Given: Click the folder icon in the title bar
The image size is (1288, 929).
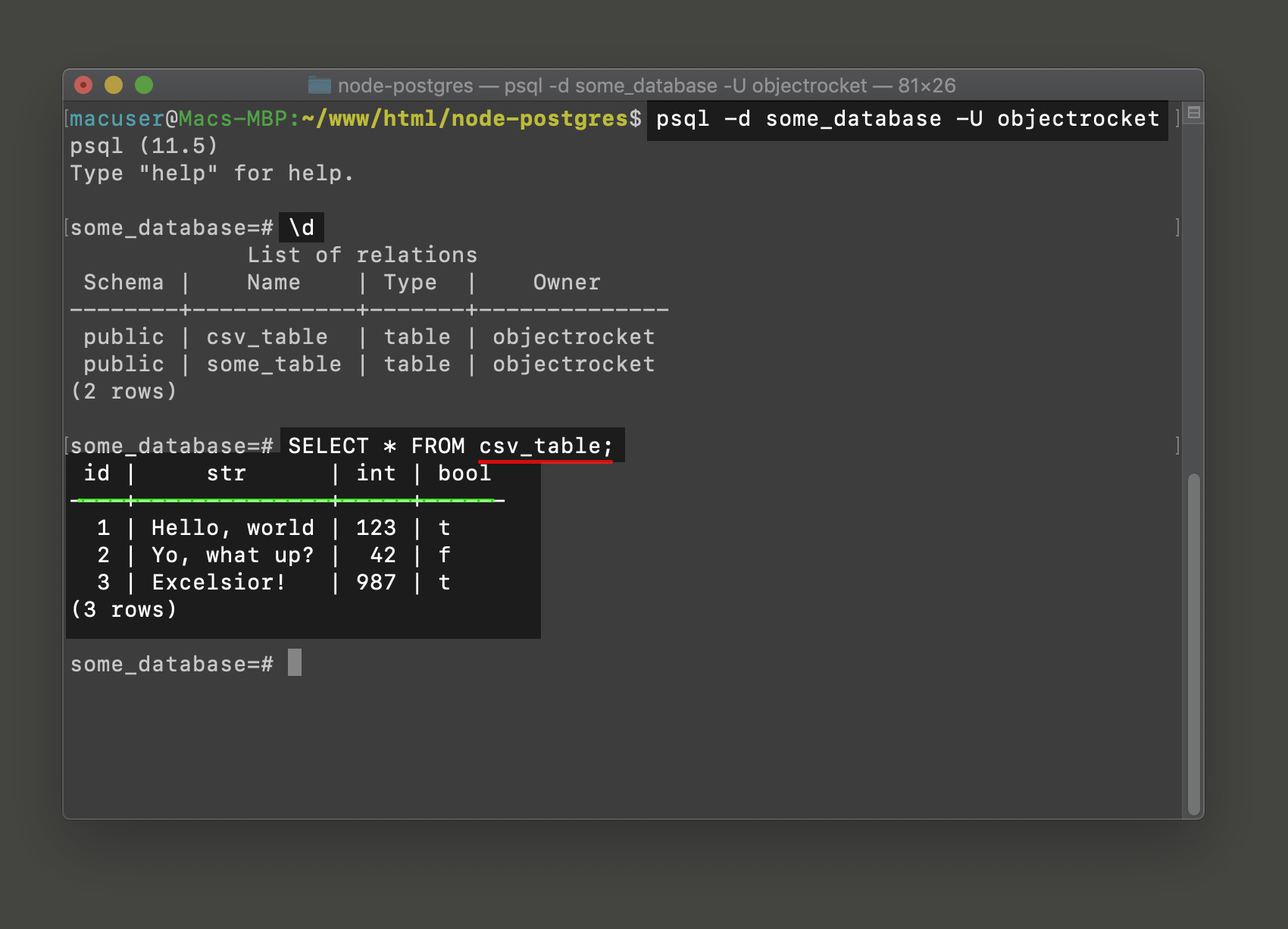Looking at the screenshot, I should point(320,86).
